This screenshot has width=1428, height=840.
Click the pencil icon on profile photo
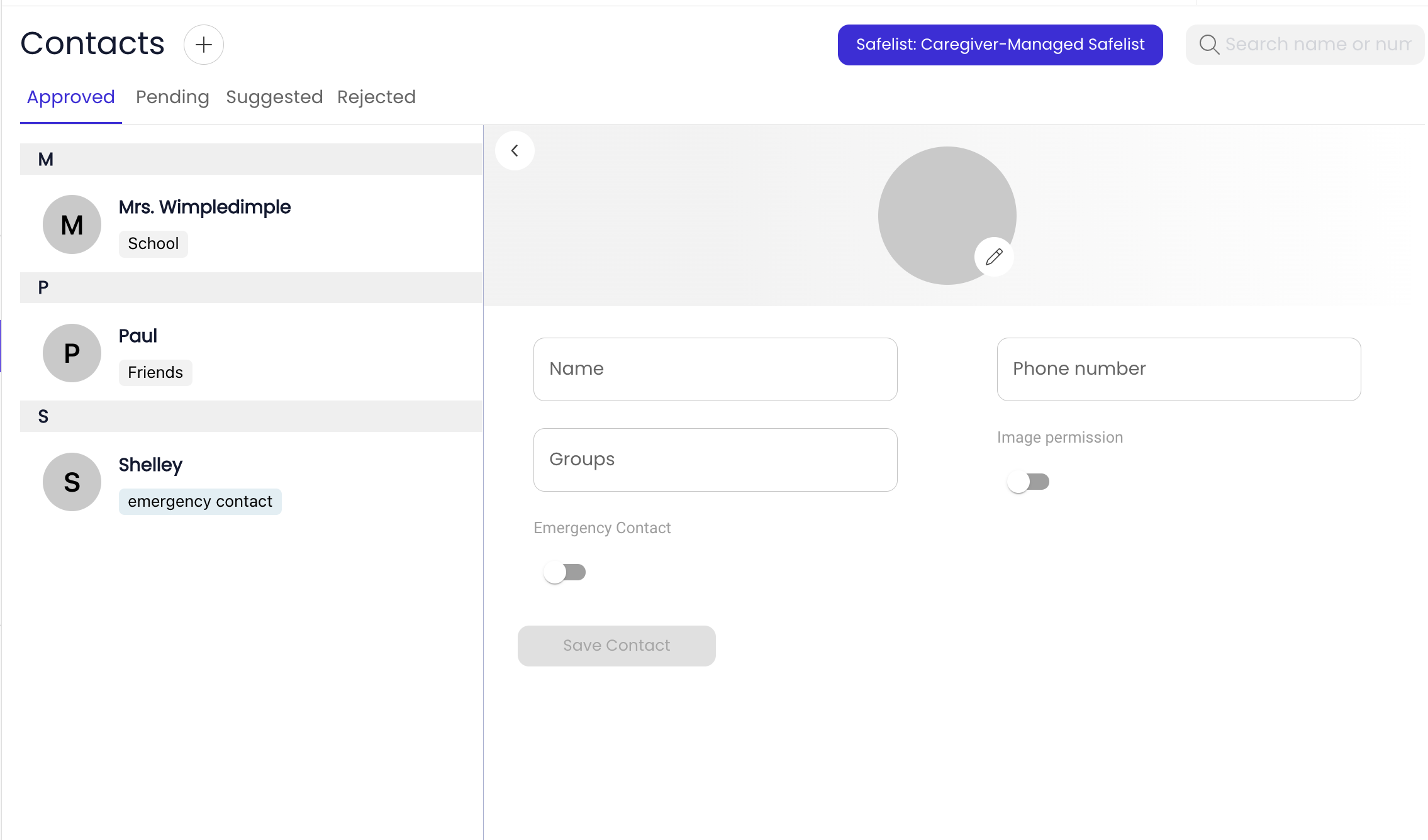click(x=994, y=257)
